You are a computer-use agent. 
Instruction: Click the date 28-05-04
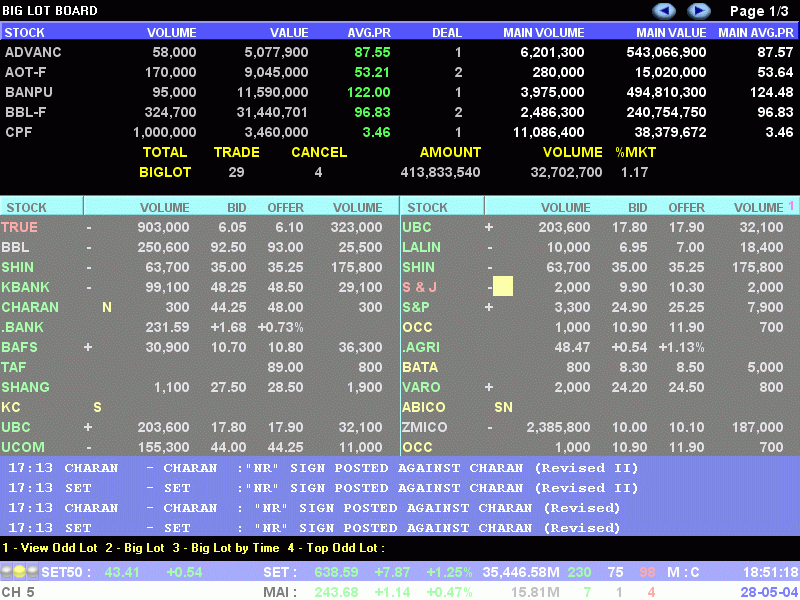pyautogui.click(x=769, y=592)
